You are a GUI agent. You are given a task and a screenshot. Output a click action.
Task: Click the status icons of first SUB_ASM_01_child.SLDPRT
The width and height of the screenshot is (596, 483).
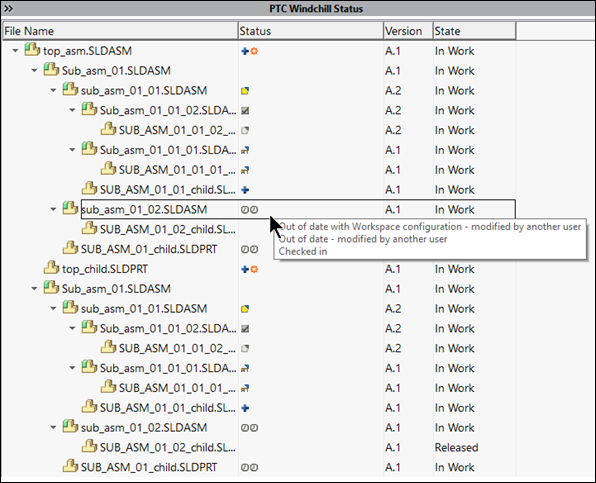tap(249, 249)
